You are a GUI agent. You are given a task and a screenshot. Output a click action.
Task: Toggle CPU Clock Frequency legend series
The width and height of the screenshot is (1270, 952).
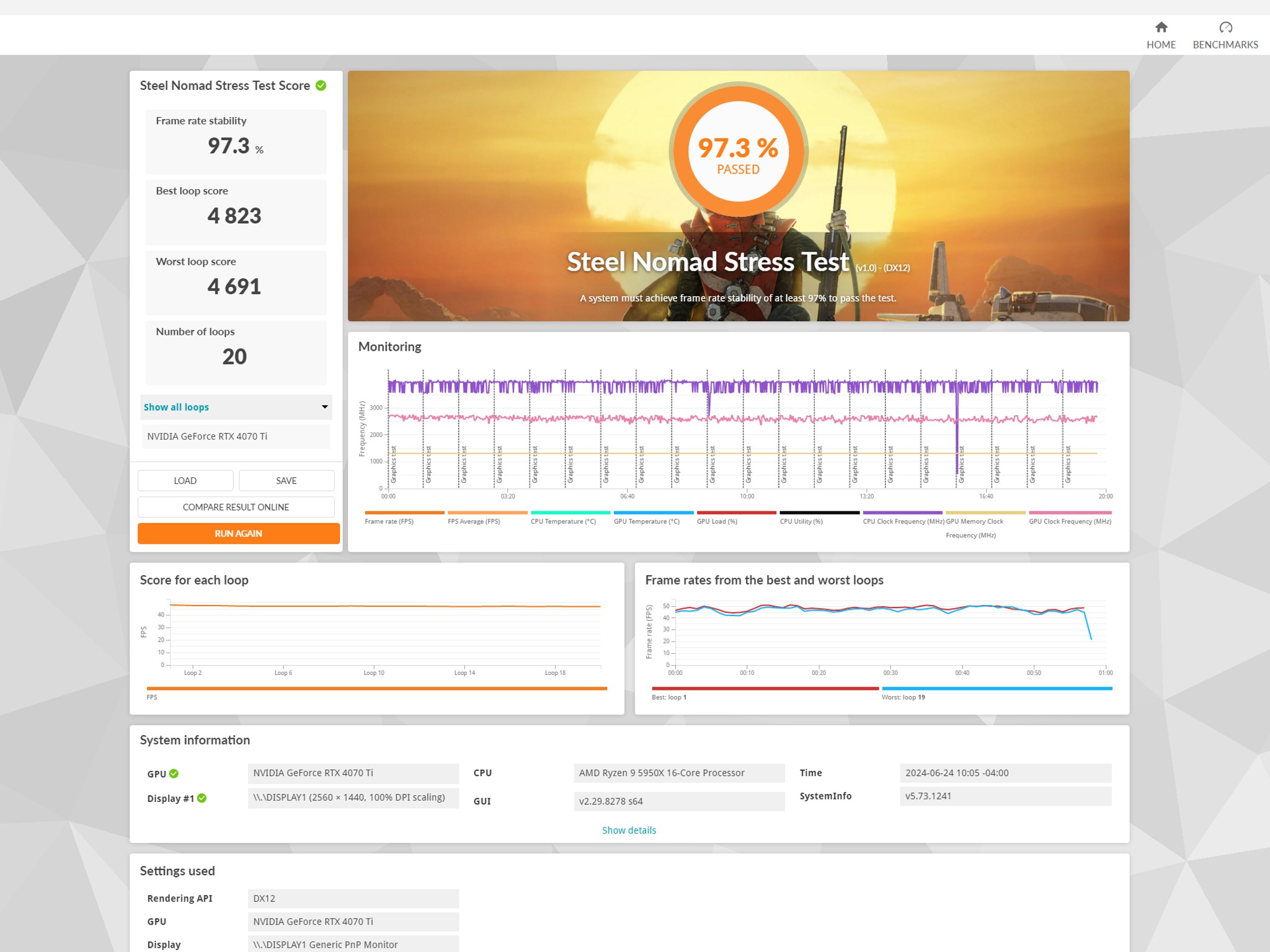(903, 518)
